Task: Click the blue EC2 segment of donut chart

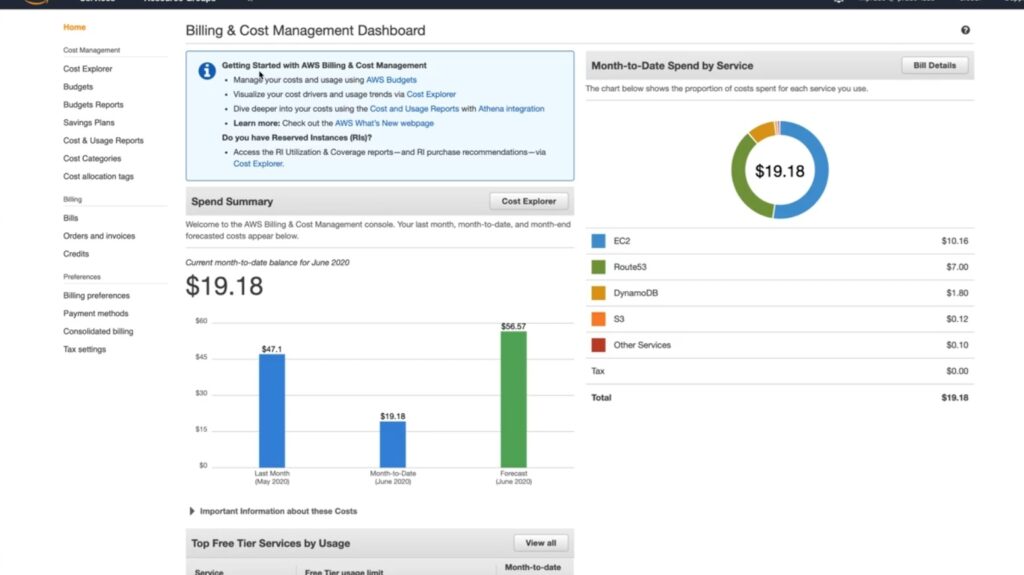Action: coord(820,170)
